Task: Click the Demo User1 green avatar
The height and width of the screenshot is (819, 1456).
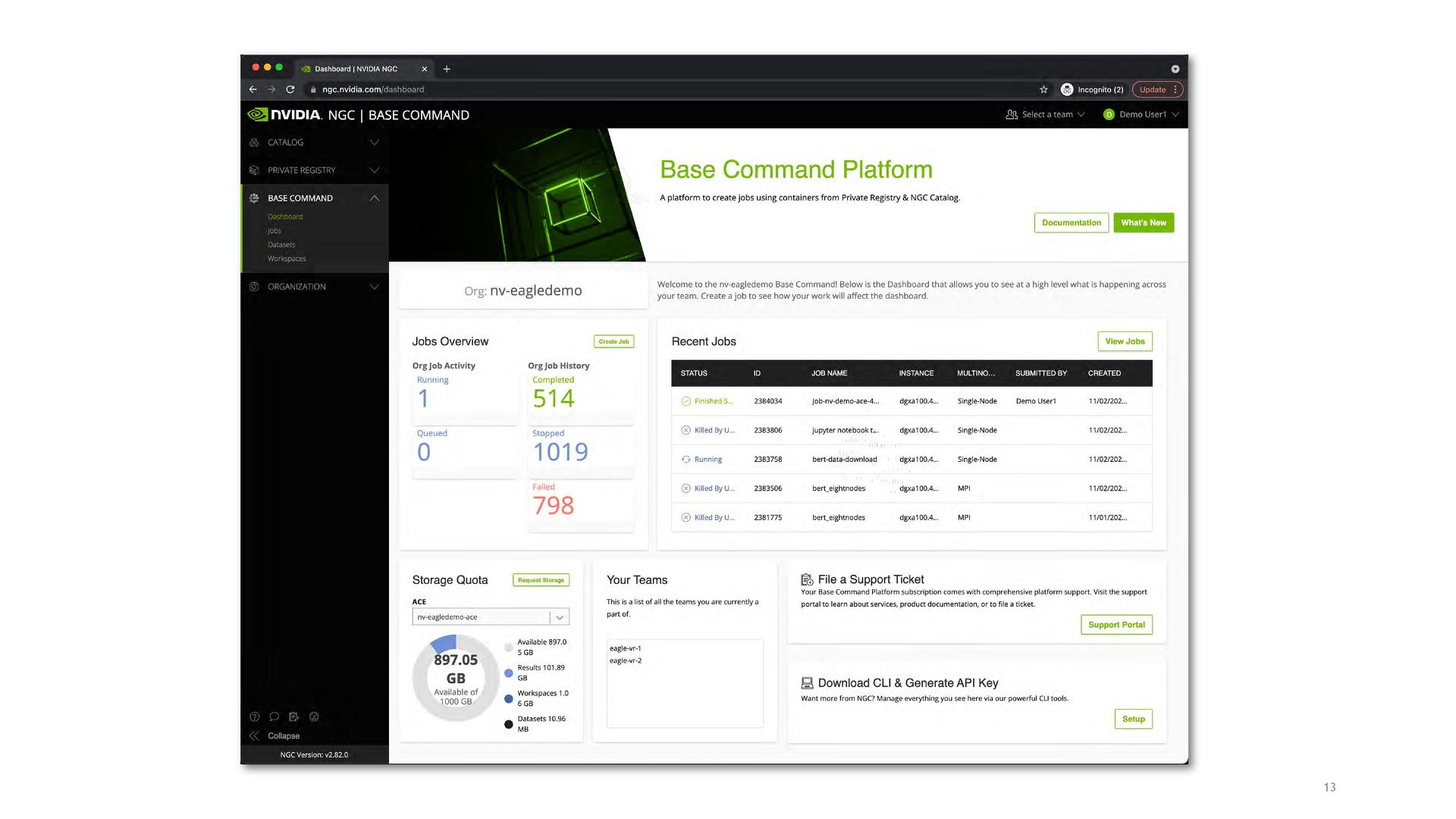Action: click(x=1109, y=115)
